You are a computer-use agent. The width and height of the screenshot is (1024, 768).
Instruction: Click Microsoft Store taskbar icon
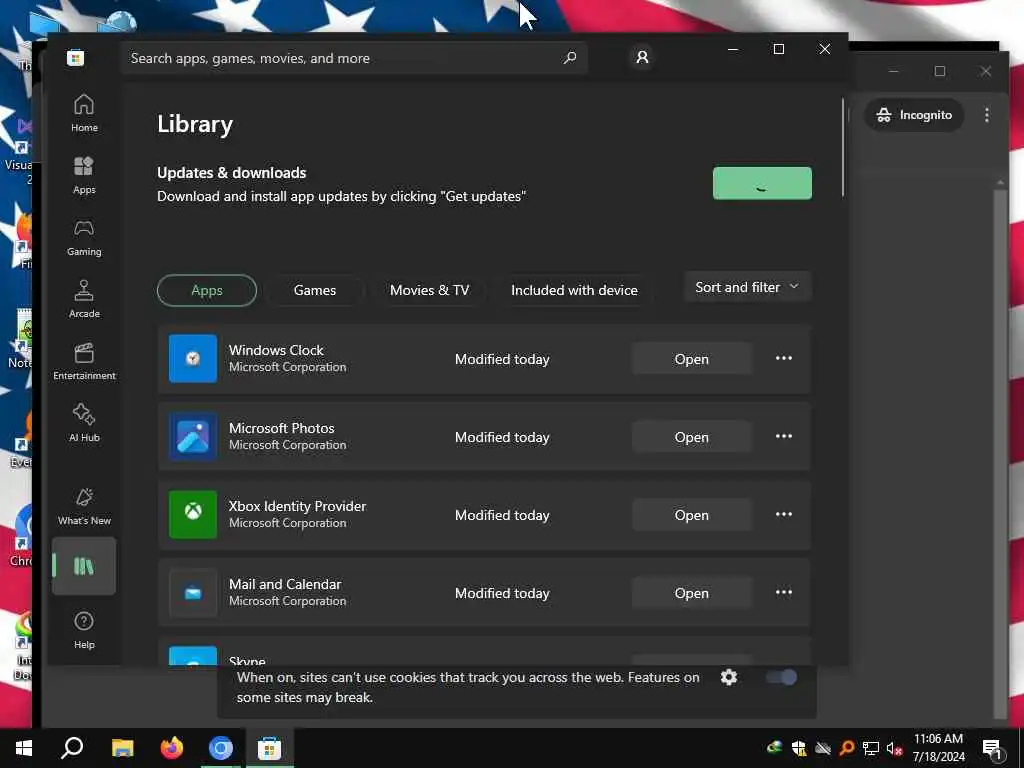[270, 748]
